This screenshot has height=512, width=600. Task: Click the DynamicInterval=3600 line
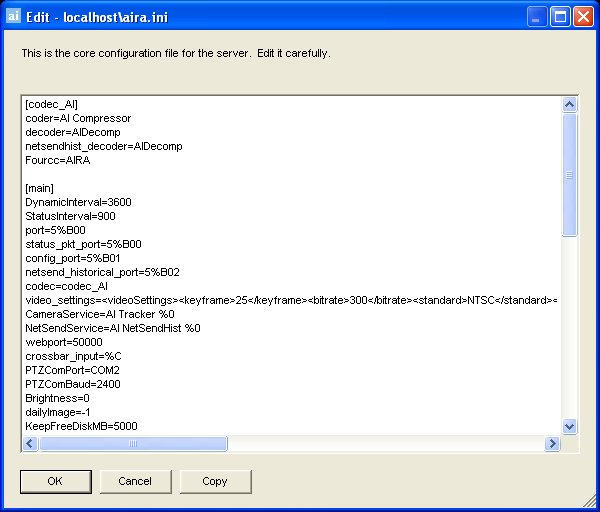click(78, 202)
